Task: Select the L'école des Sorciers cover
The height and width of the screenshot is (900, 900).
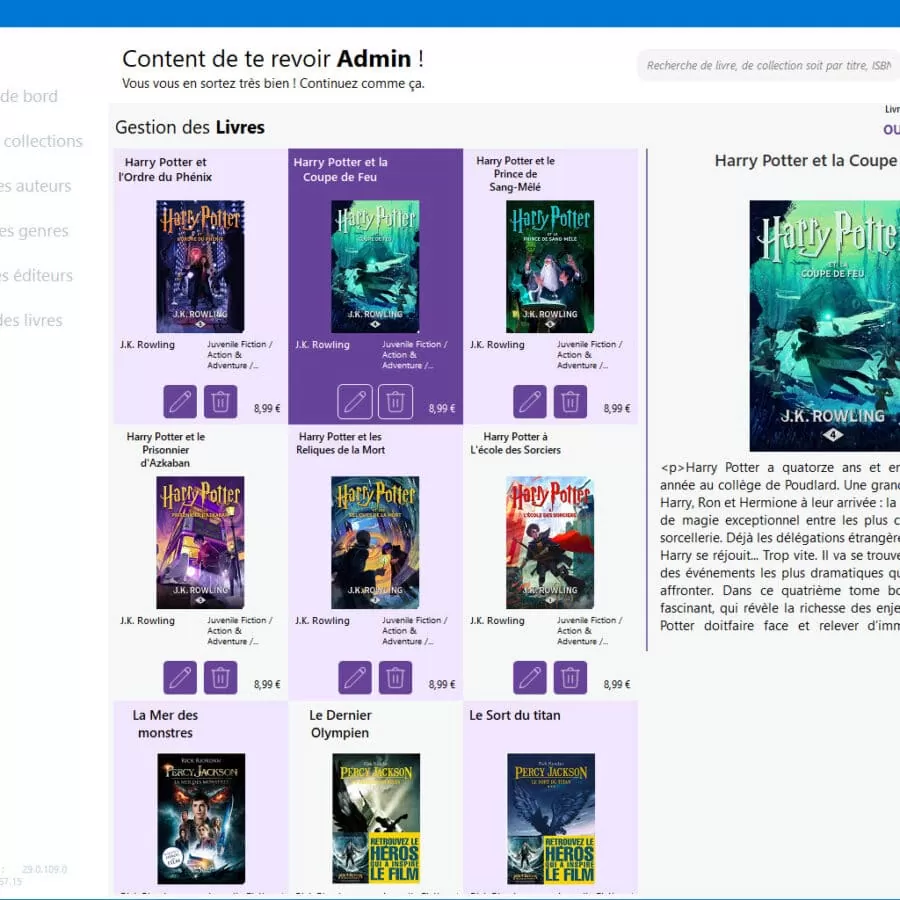Action: 550,542
